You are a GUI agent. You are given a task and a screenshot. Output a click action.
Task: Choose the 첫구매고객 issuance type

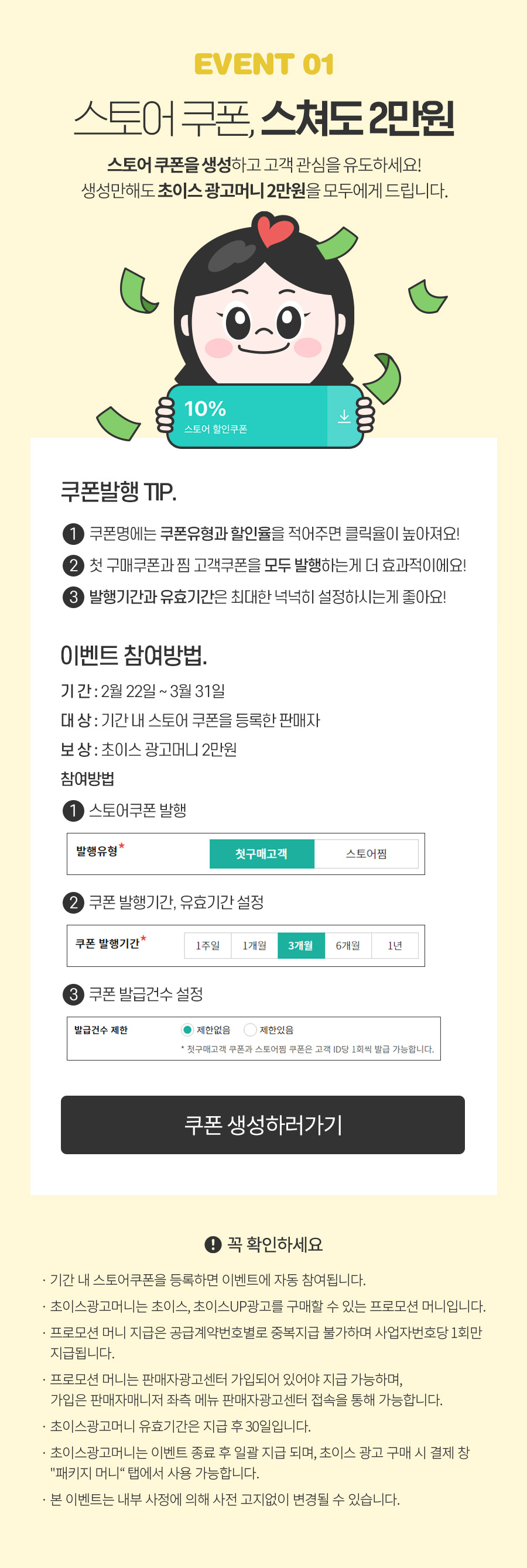pos(261,853)
